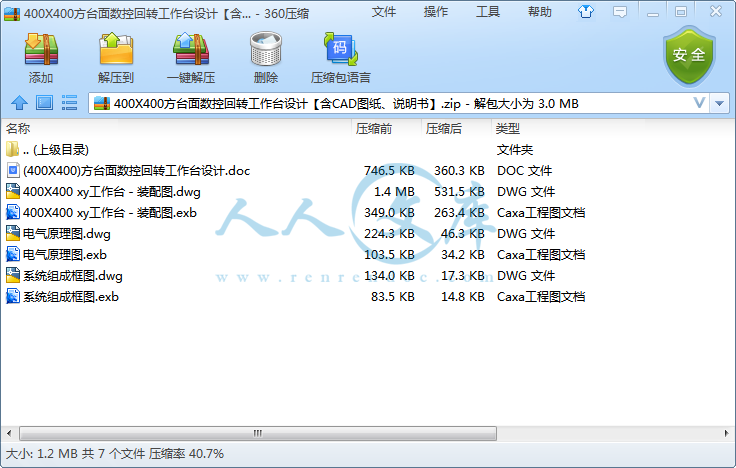Click the V chevron in address bar
Screen dimensions: 736x468
click(x=699, y=103)
